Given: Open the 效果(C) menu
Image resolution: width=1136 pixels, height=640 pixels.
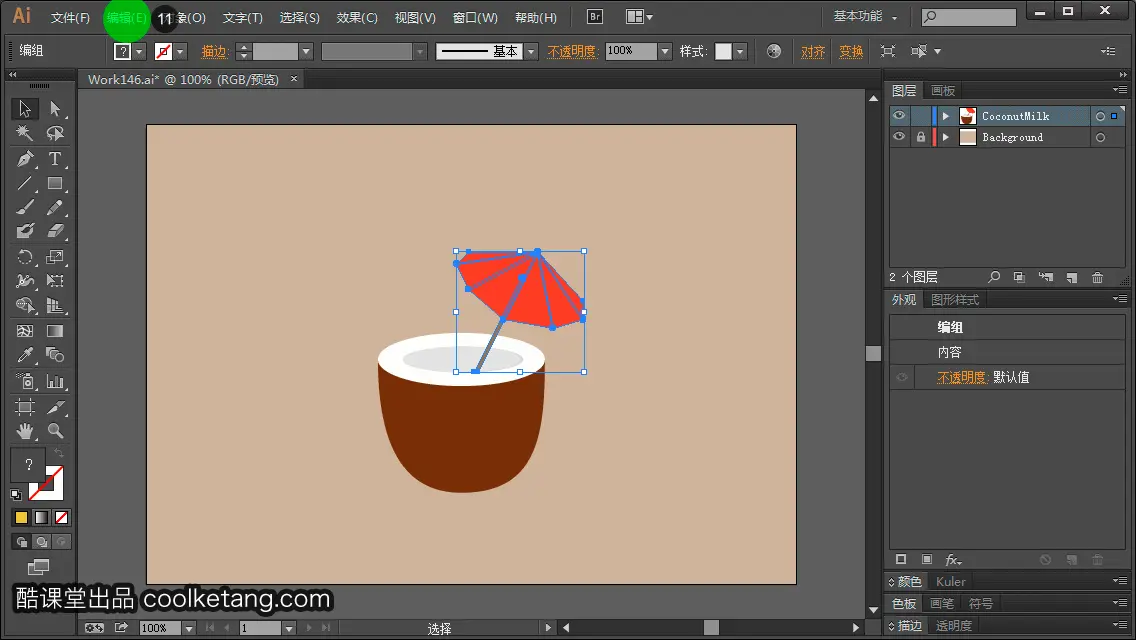Looking at the screenshot, I should 357,17.
